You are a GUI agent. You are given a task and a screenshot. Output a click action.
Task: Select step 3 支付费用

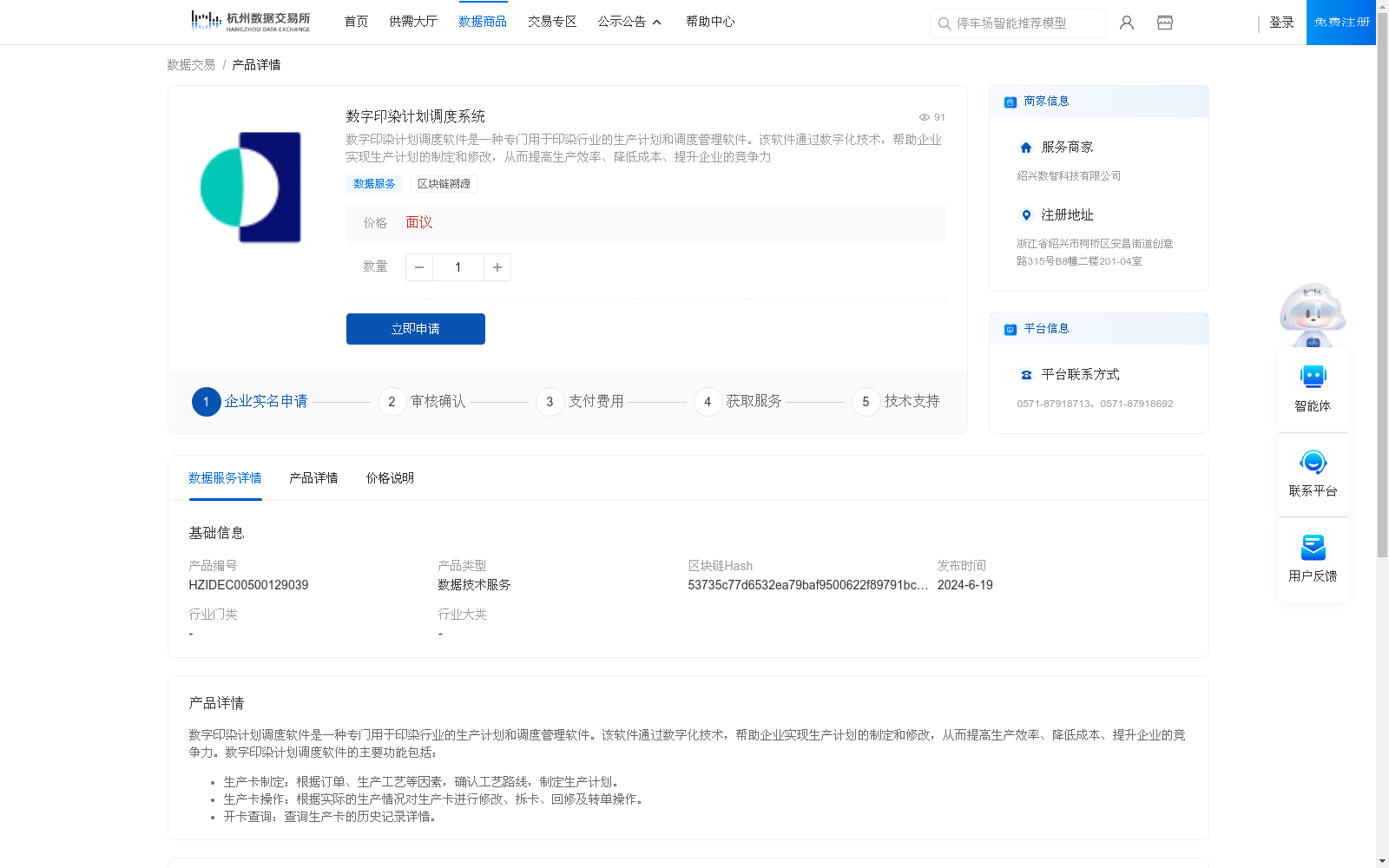click(x=580, y=402)
